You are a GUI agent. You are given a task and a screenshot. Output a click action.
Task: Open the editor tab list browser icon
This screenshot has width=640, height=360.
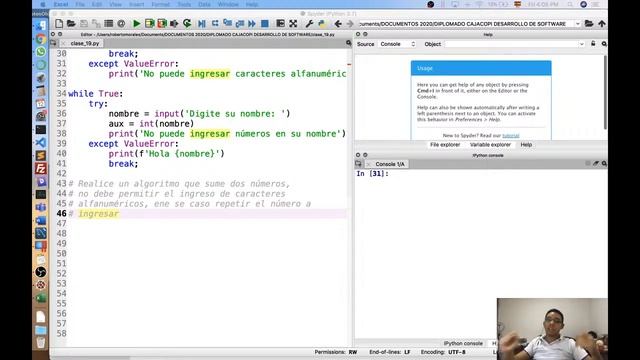[x=53, y=43]
